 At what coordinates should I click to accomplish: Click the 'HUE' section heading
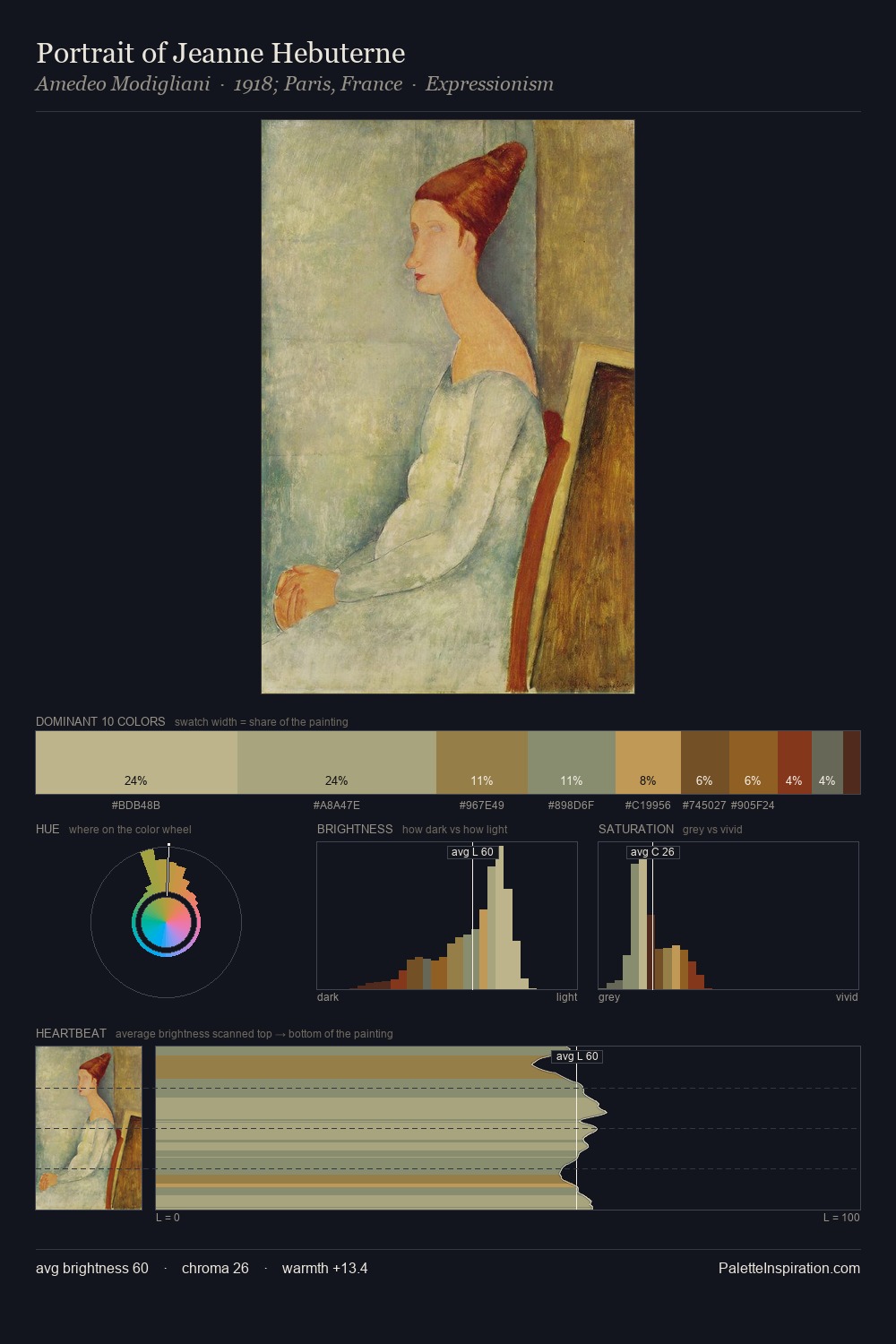(47, 829)
